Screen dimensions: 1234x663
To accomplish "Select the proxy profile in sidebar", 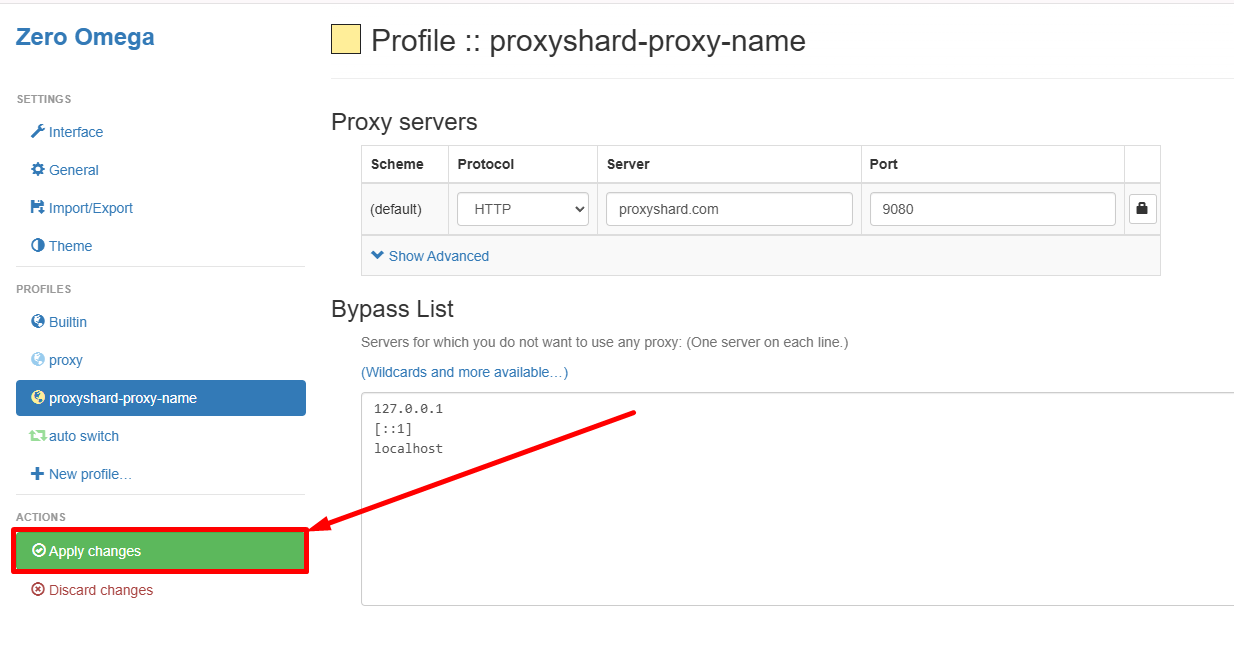I will [x=65, y=360].
